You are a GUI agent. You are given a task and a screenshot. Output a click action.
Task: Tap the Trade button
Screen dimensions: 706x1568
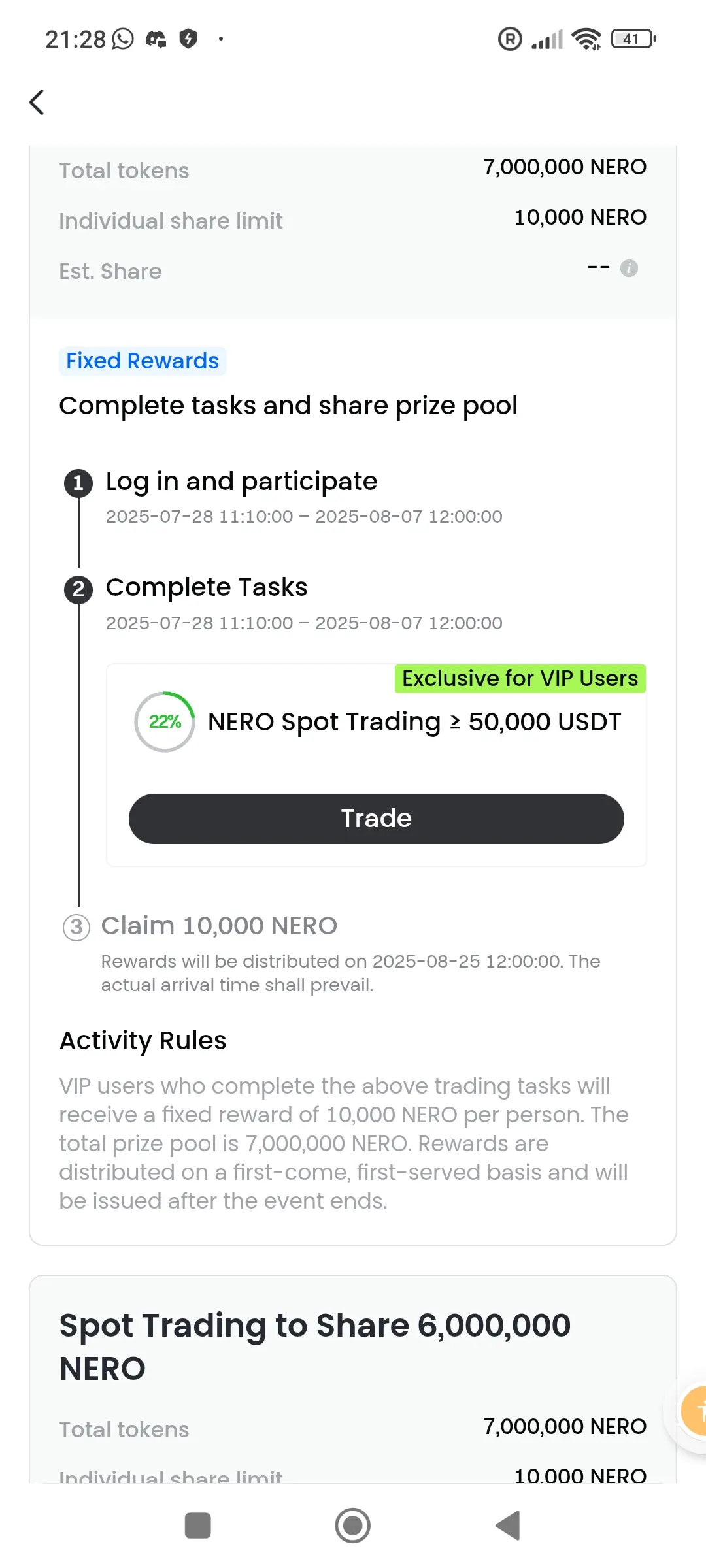(377, 819)
